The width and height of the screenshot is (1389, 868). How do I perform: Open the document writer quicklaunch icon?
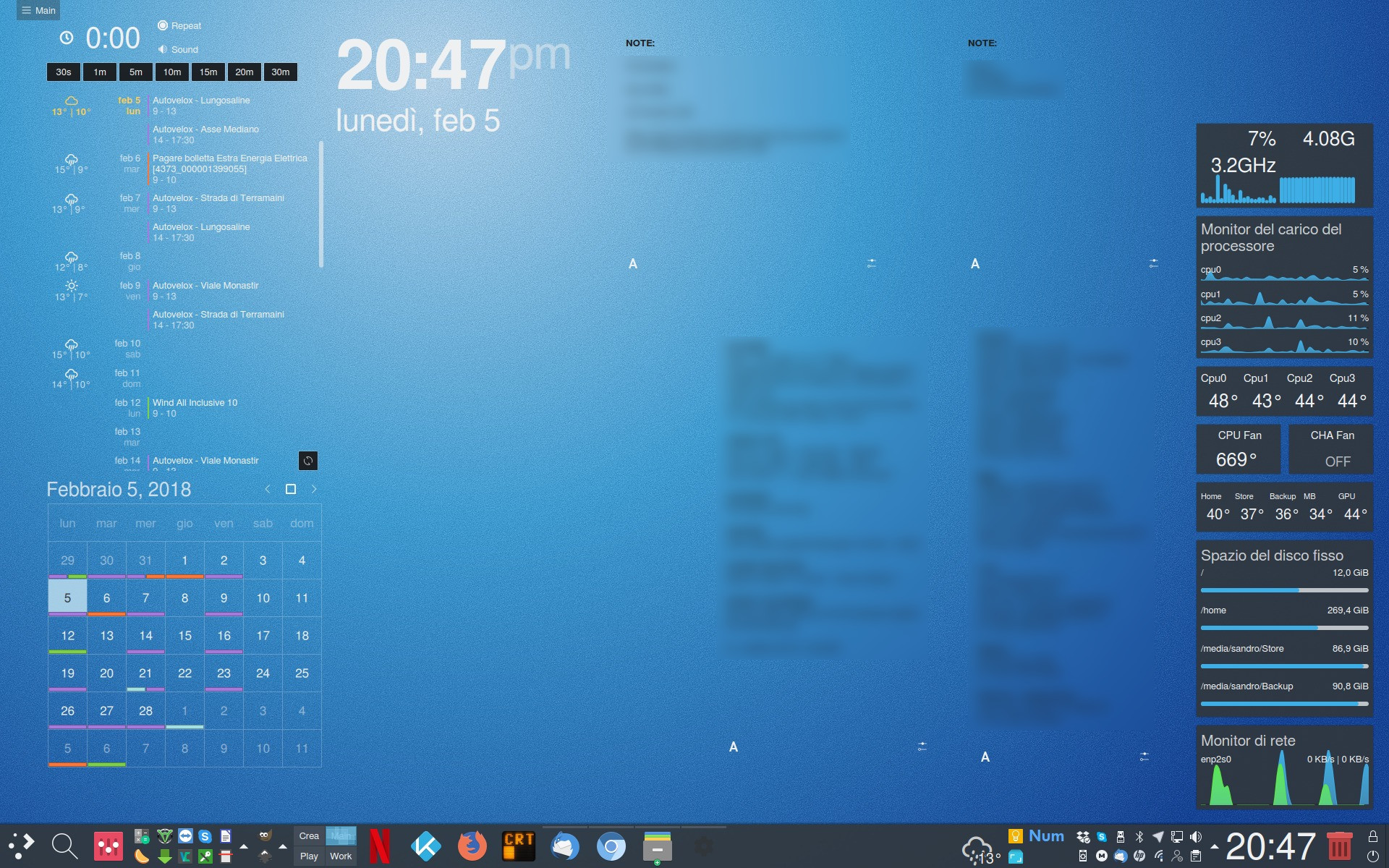click(x=225, y=836)
